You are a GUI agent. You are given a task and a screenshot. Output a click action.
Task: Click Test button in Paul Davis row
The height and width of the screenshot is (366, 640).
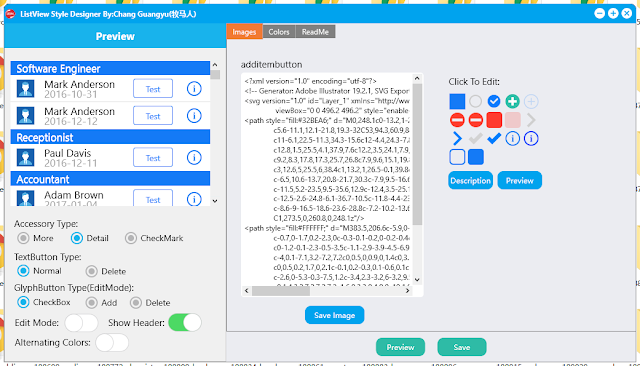(x=153, y=157)
